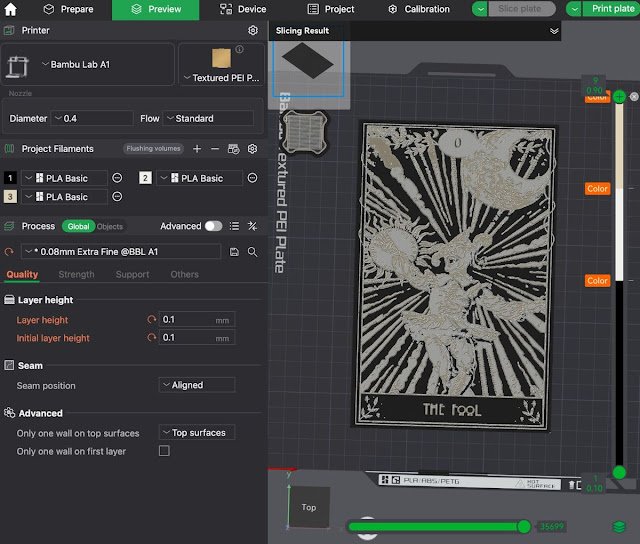Switch to the Strength settings tab

tap(76, 274)
